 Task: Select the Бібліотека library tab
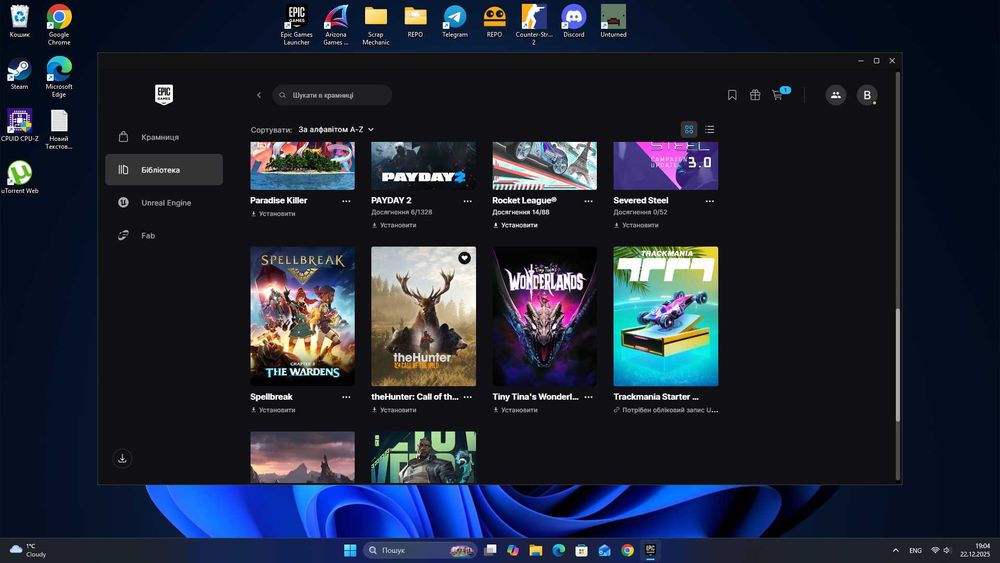[x=164, y=170]
